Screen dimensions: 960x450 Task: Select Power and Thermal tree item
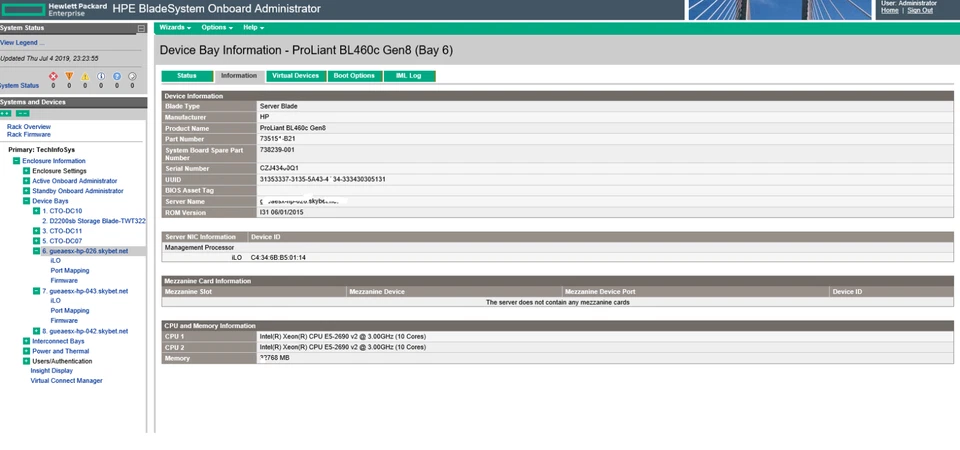click(x=61, y=351)
